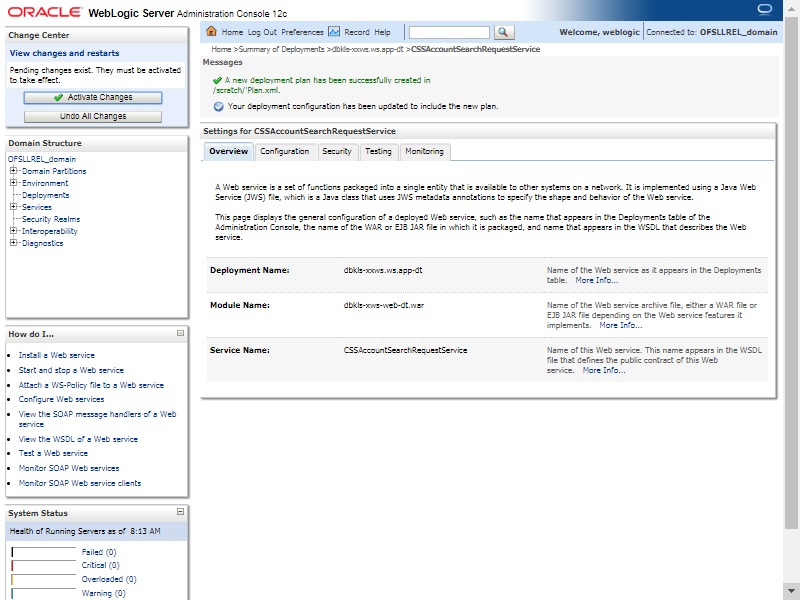Image resolution: width=800 pixels, height=600 pixels.
Task: Open Interoperability in Domain Structure
Action: click(49, 231)
